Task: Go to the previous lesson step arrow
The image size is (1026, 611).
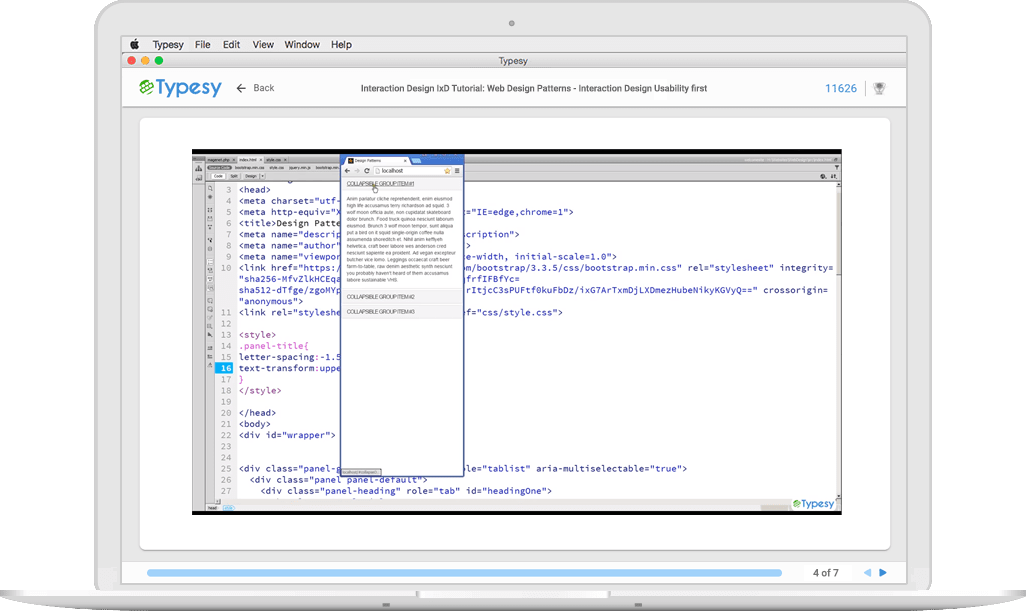Action: click(867, 572)
